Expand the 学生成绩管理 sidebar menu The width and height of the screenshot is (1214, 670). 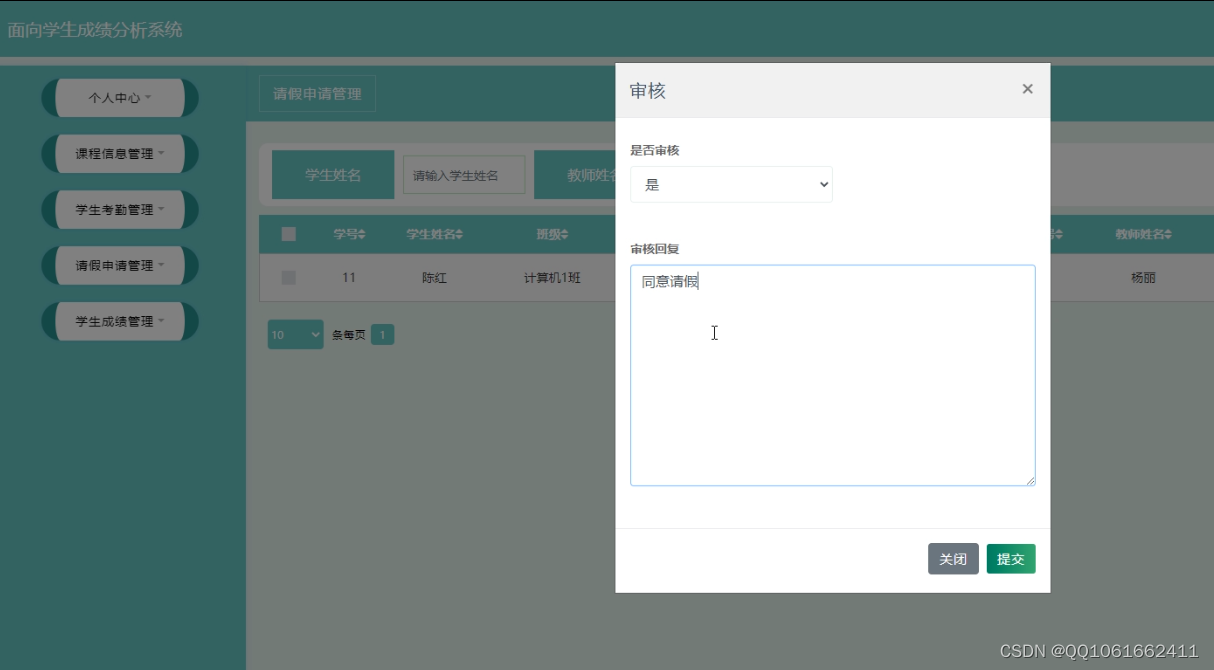click(x=119, y=321)
